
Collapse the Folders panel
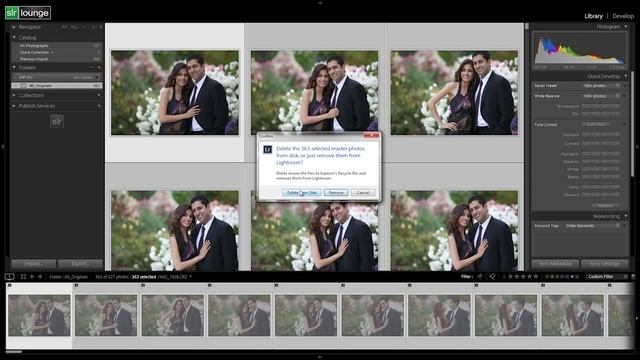(14, 67)
